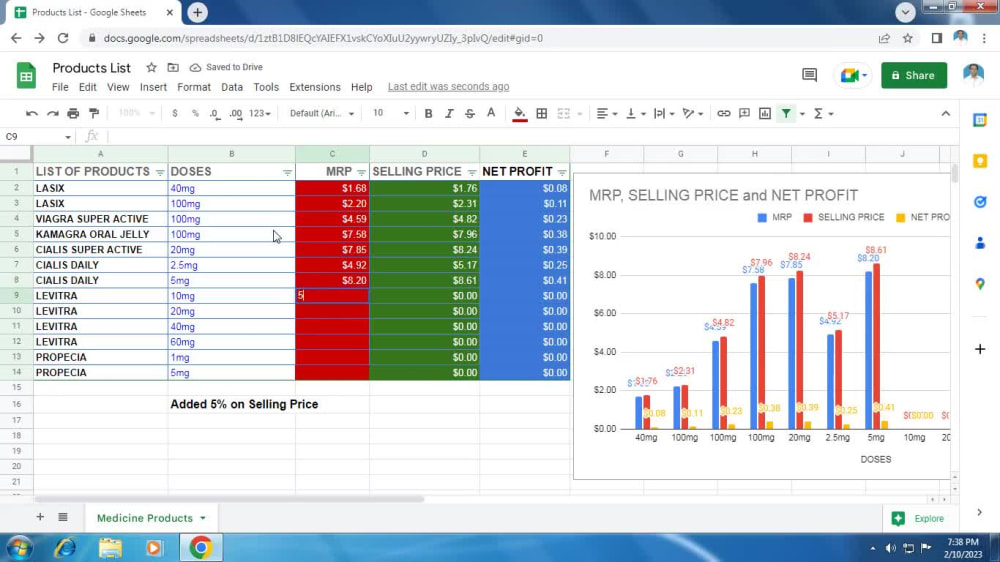Toggle strikethrough formatting

tap(470, 114)
